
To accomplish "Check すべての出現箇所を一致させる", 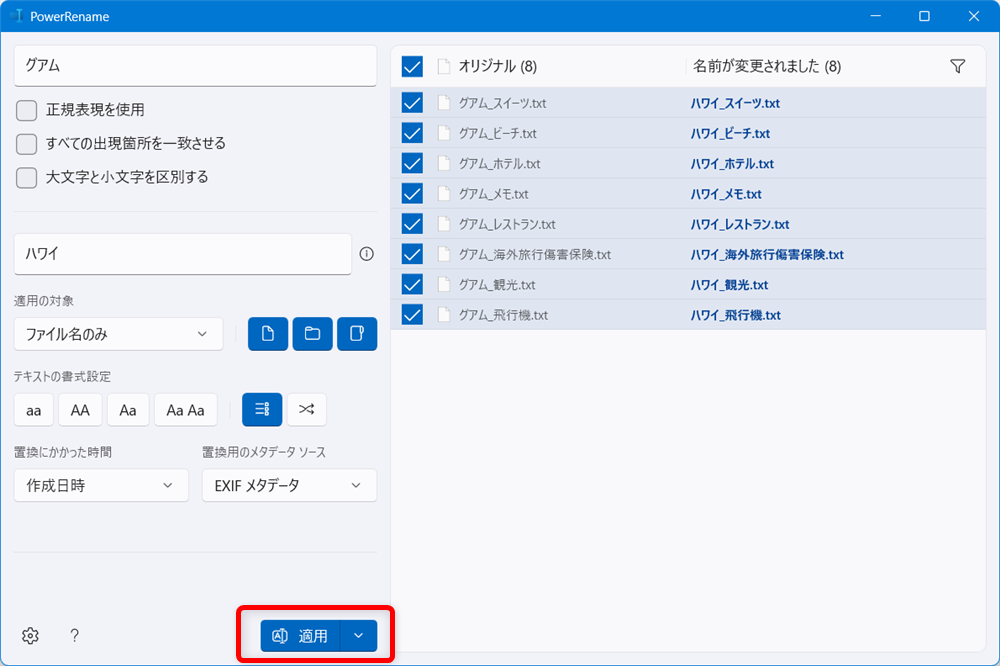I will (26, 144).
